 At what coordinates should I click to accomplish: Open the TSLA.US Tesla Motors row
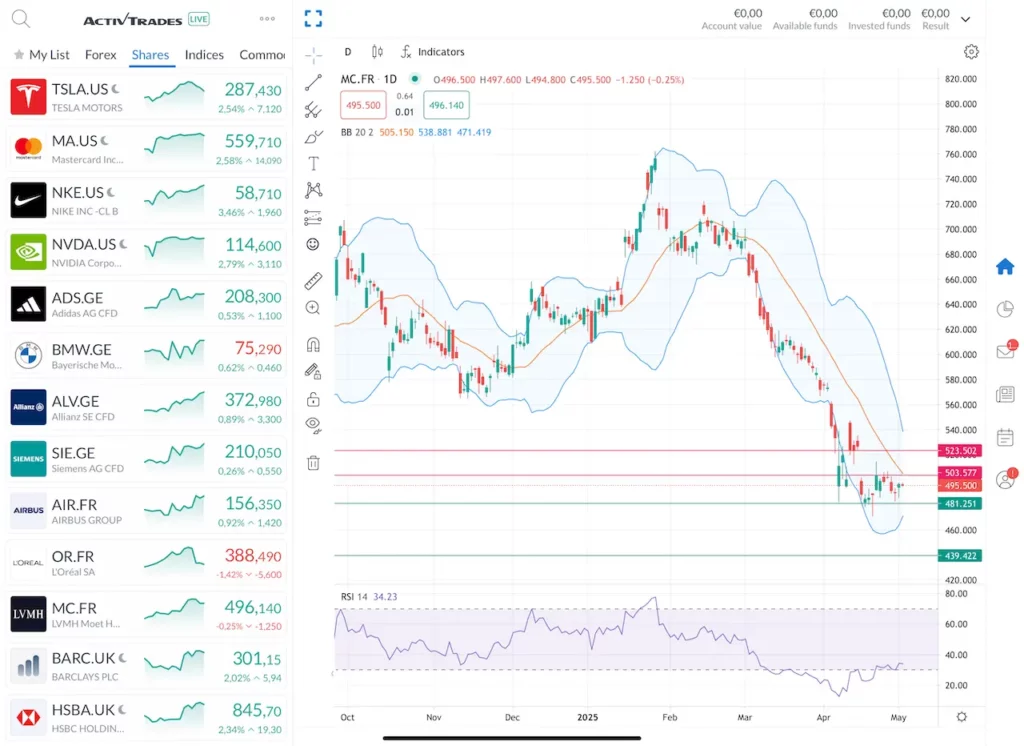point(146,97)
